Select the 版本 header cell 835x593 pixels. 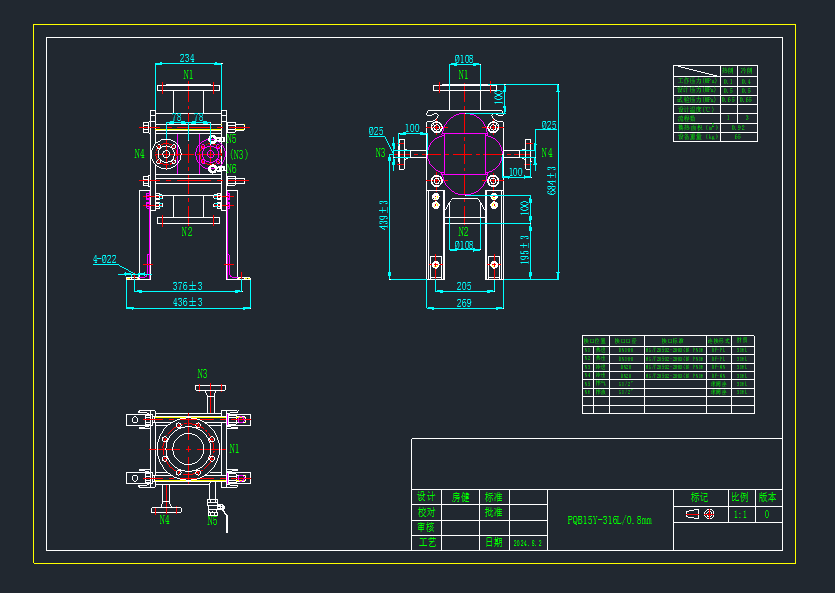click(x=768, y=497)
